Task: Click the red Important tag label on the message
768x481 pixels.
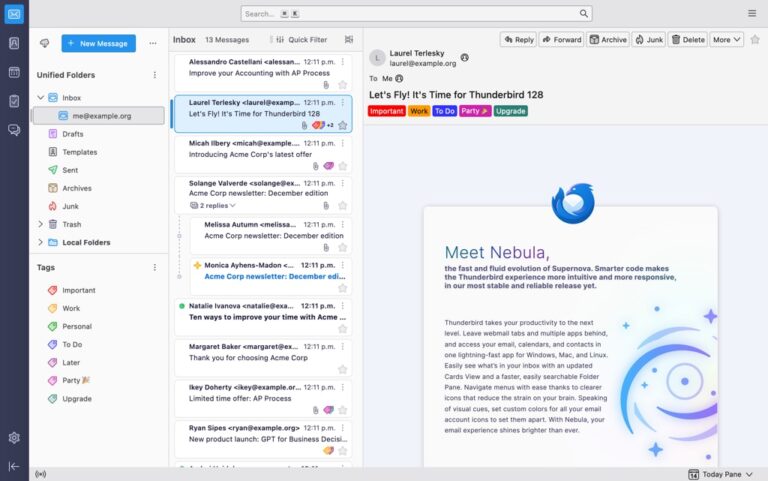Action: pyautogui.click(x=386, y=111)
